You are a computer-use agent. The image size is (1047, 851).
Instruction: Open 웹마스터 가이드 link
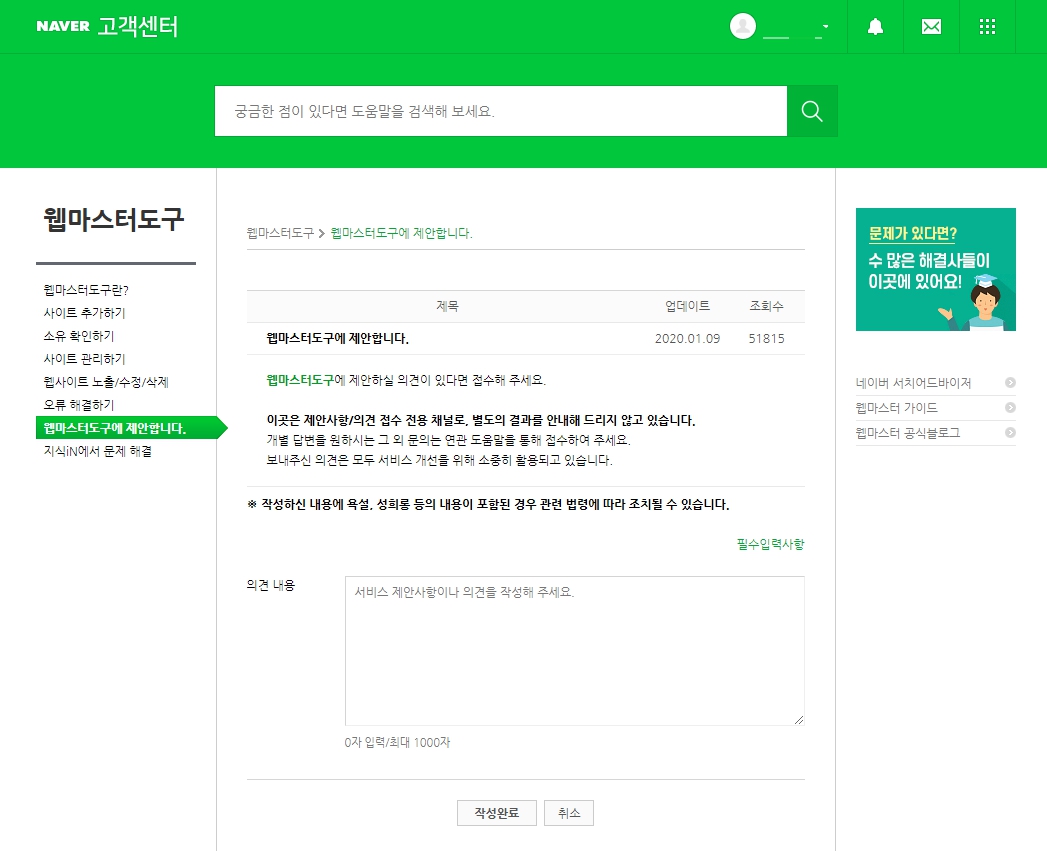click(x=897, y=407)
